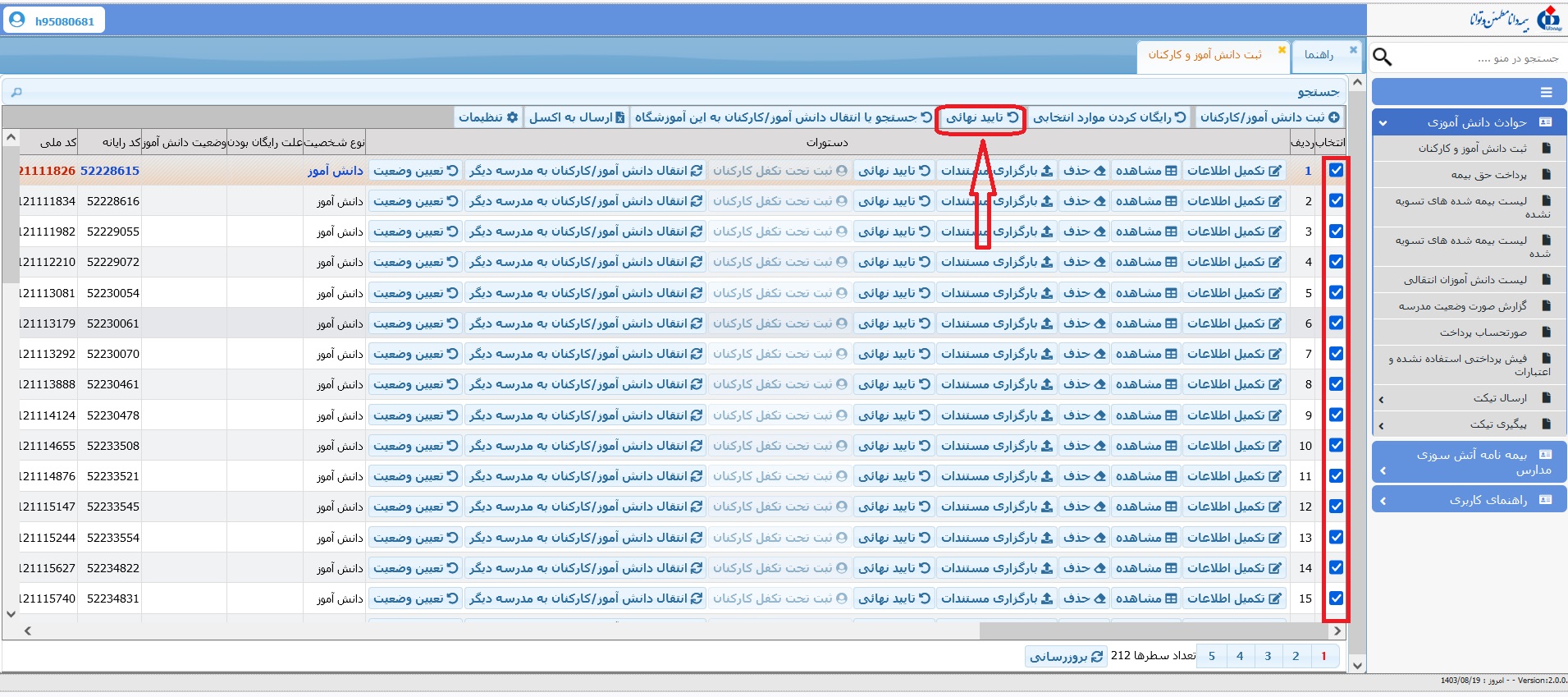The image size is (1568, 697).
Task: Close the ثبت دانش آموز و کارکنان tab
Action: point(1282,51)
